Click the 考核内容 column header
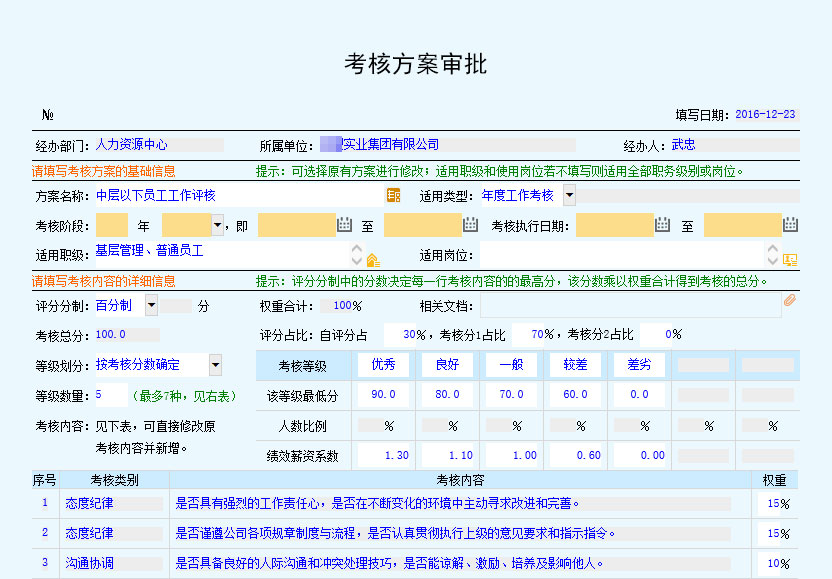The width and height of the screenshot is (832, 579). [x=460, y=480]
